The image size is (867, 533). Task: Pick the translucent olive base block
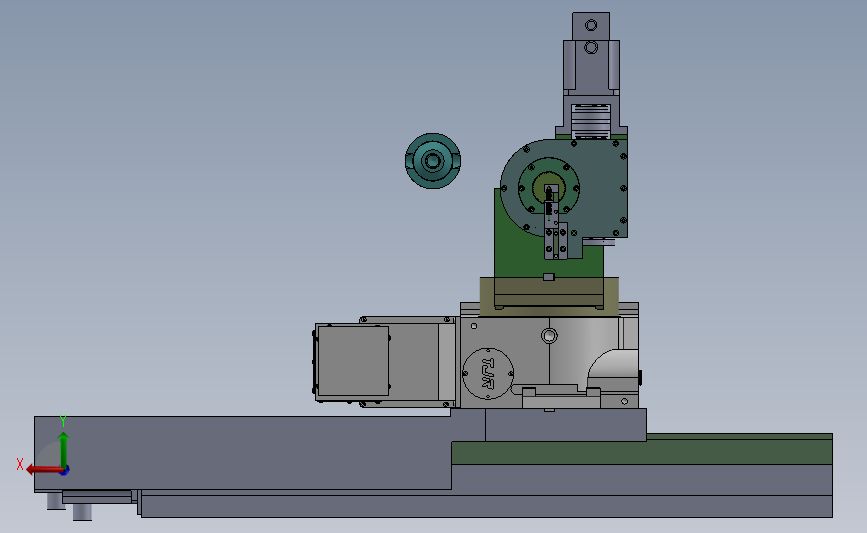(x=549, y=297)
